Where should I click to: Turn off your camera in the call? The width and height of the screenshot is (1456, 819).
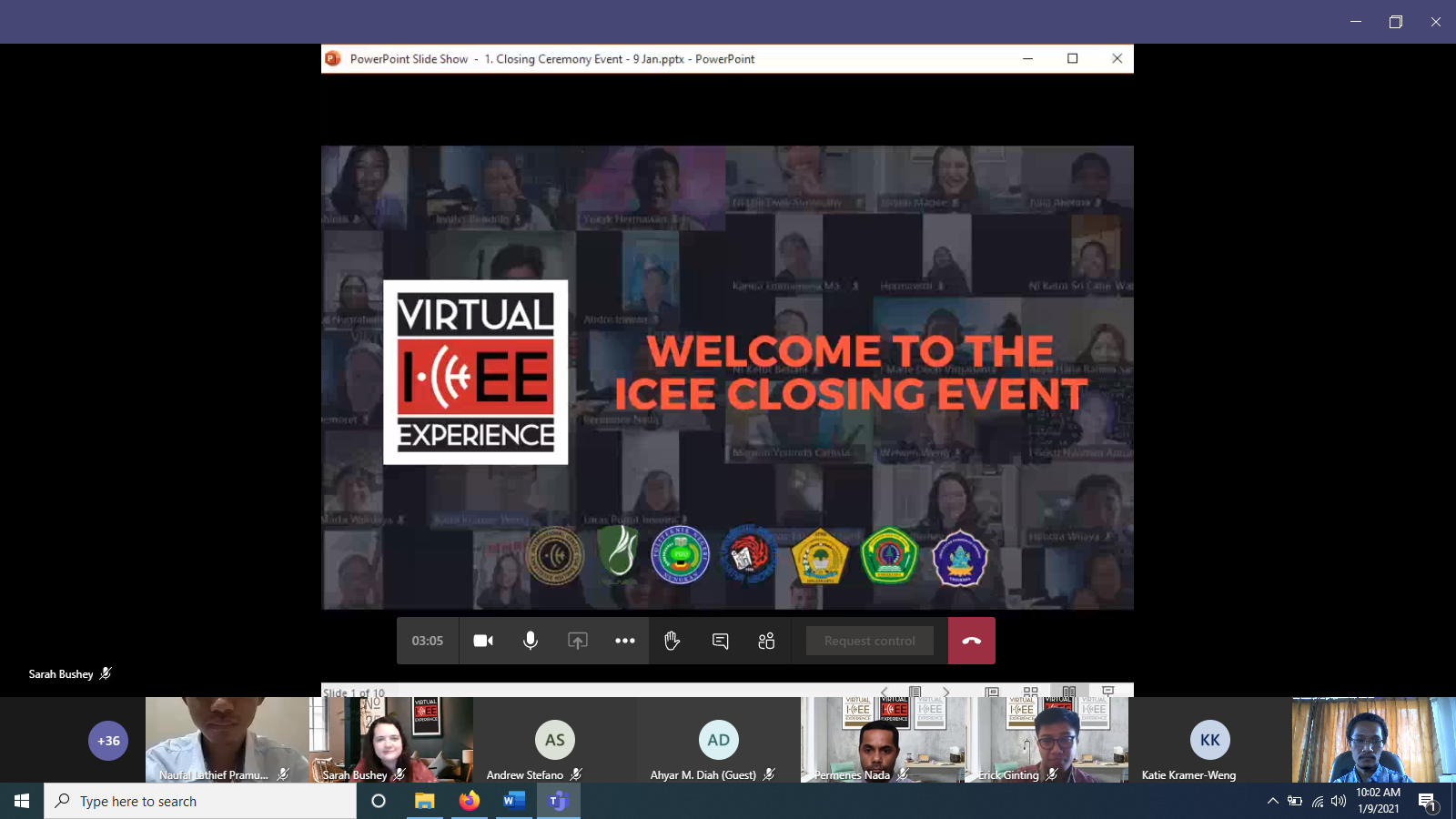(x=483, y=641)
